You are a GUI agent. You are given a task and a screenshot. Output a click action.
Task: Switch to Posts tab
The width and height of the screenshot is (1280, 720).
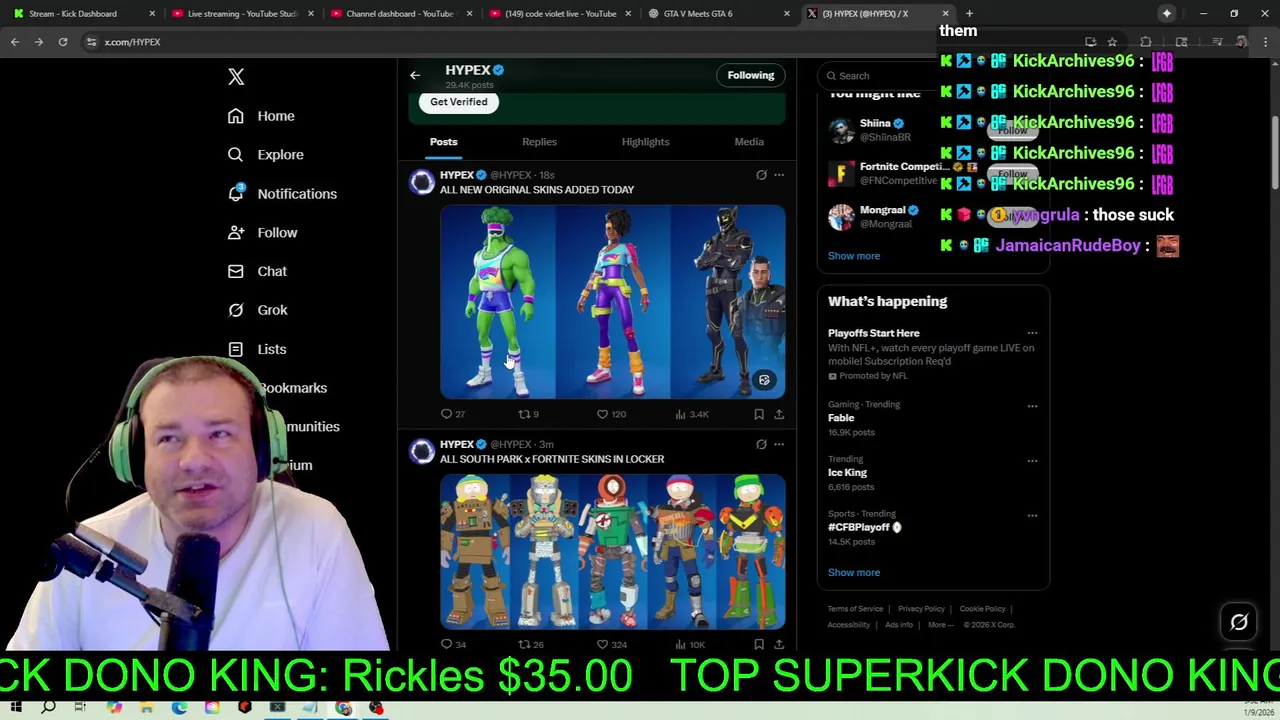(x=444, y=142)
